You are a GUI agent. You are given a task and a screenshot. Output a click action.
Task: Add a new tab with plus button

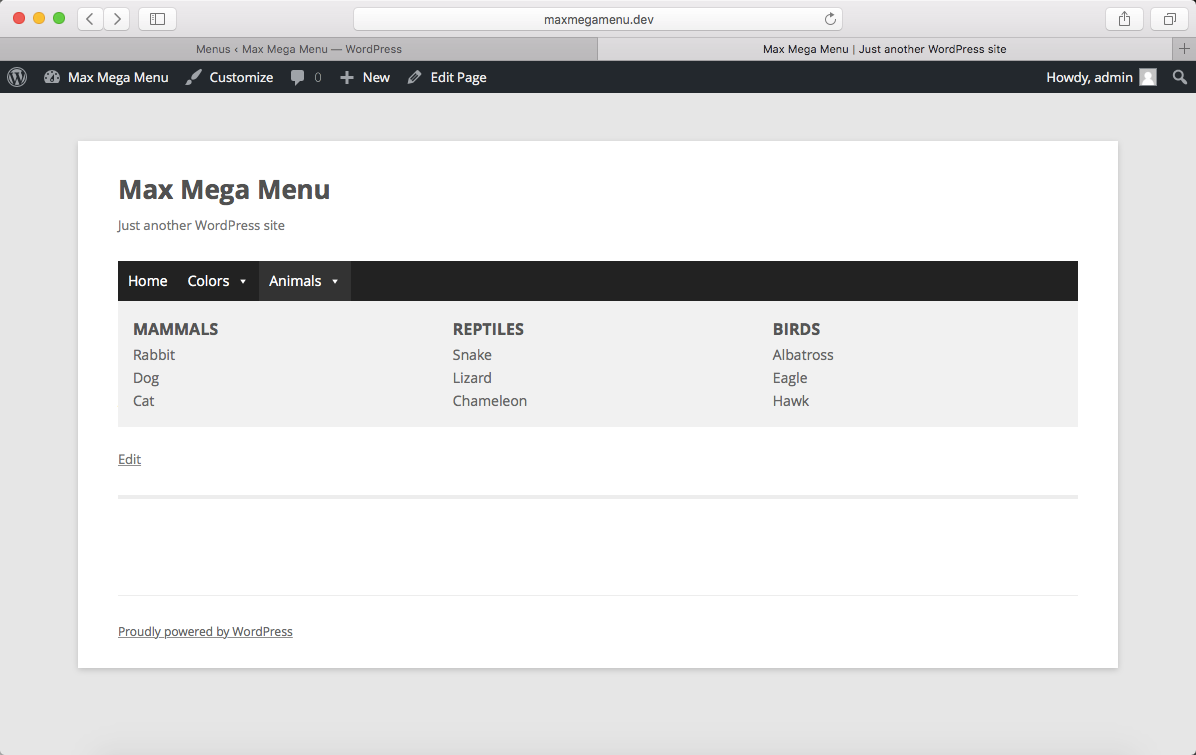pyautogui.click(x=1184, y=49)
